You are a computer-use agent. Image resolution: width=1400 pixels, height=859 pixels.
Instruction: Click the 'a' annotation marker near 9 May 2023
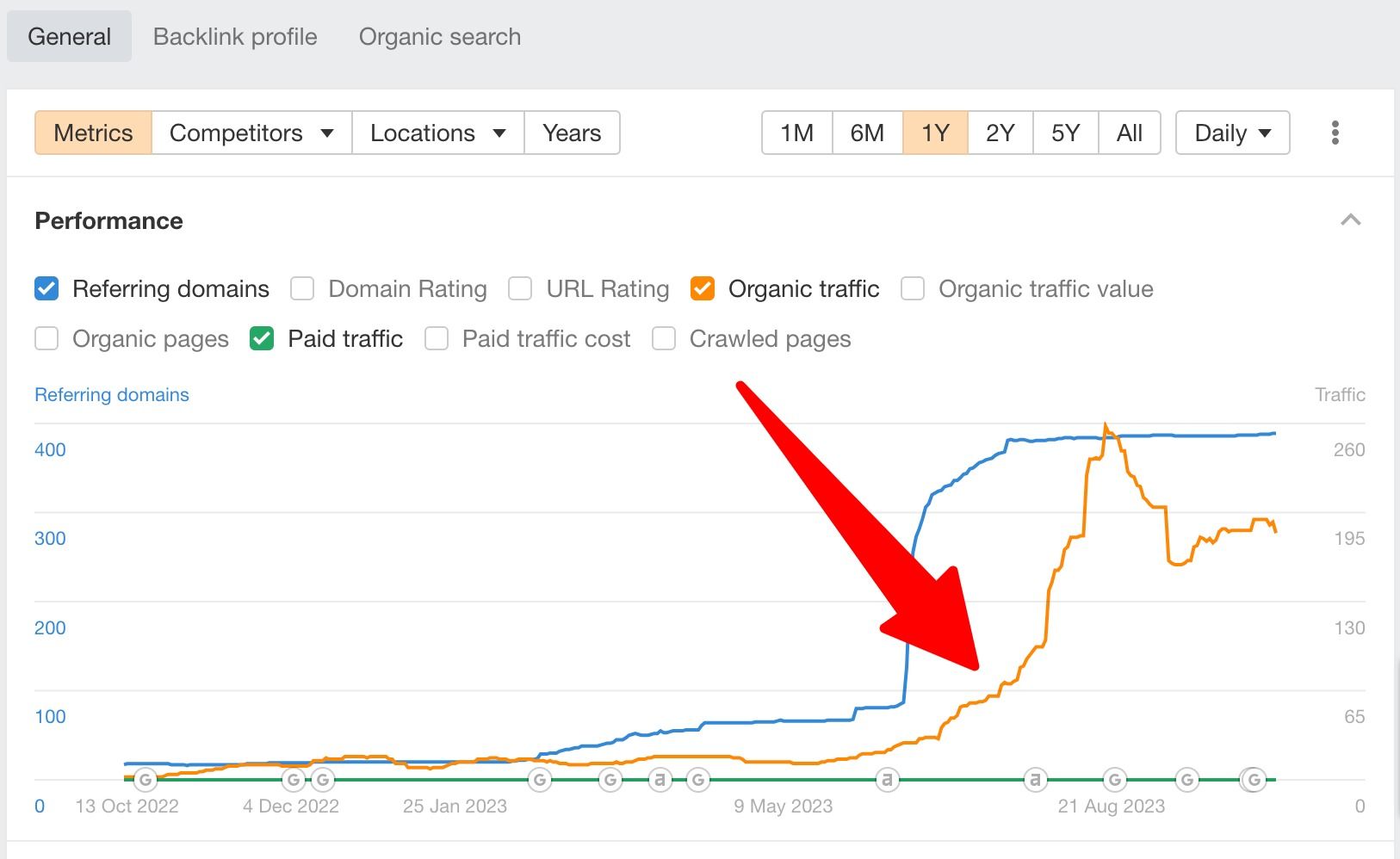click(887, 780)
